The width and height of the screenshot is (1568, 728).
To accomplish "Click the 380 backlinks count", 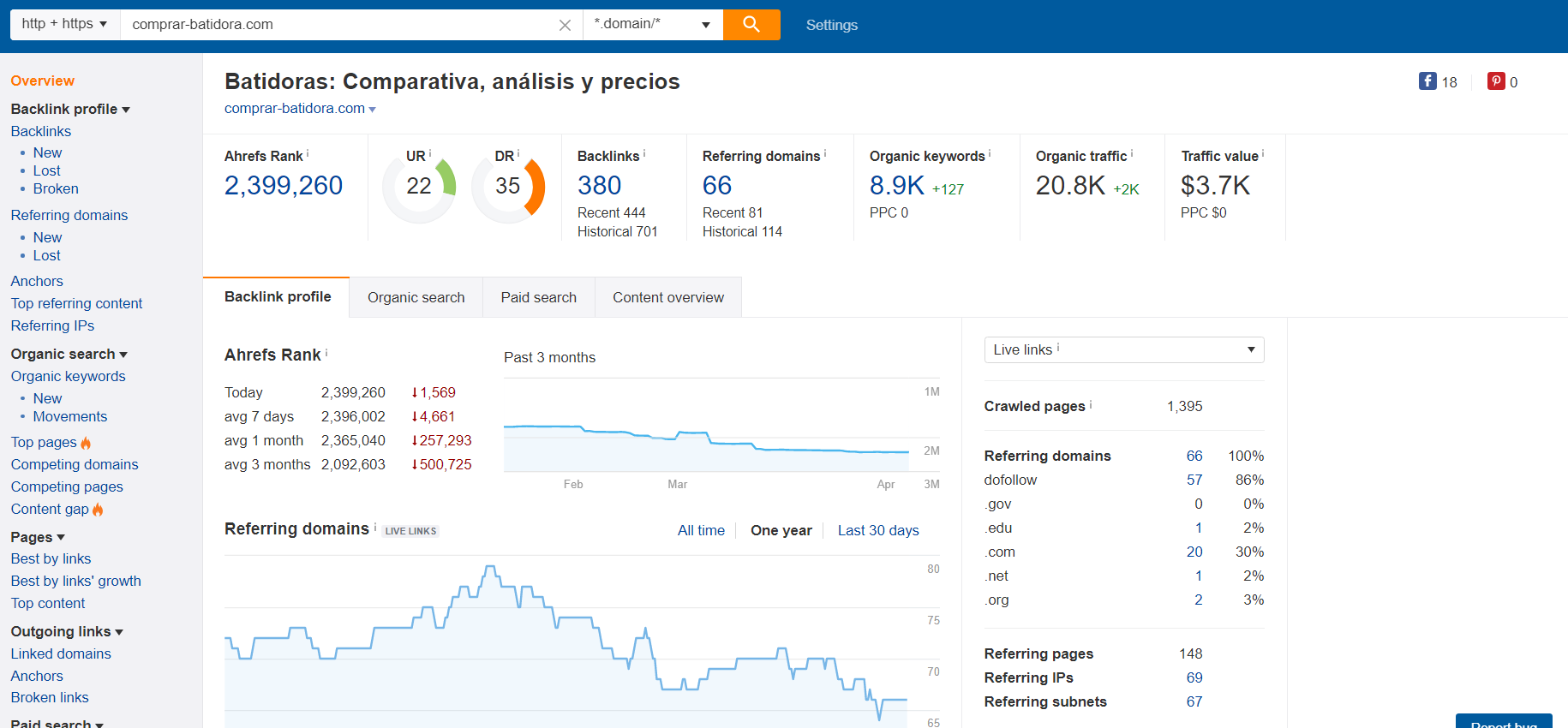I will coord(600,186).
